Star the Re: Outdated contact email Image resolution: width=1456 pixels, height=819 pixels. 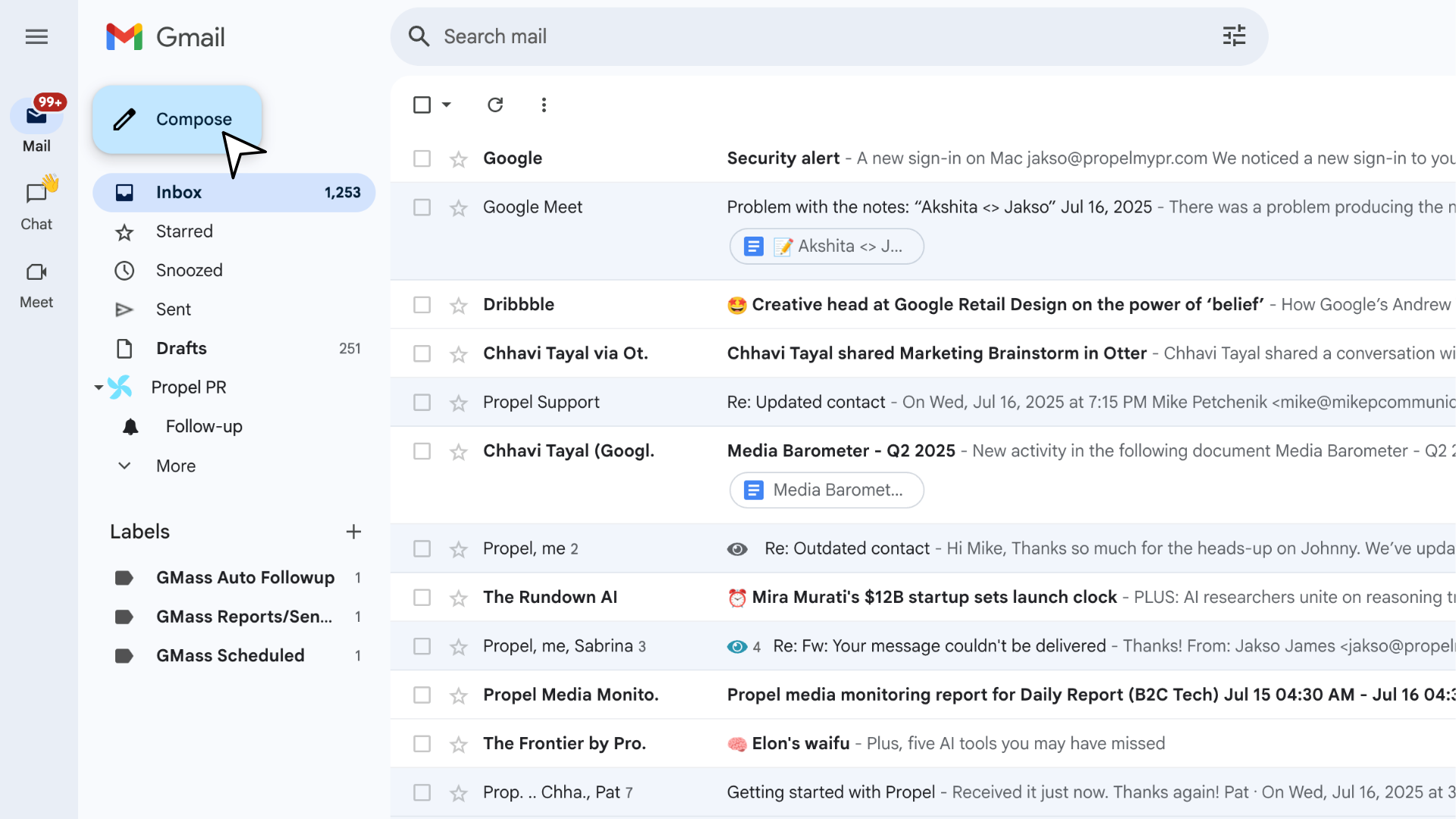coord(458,549)
